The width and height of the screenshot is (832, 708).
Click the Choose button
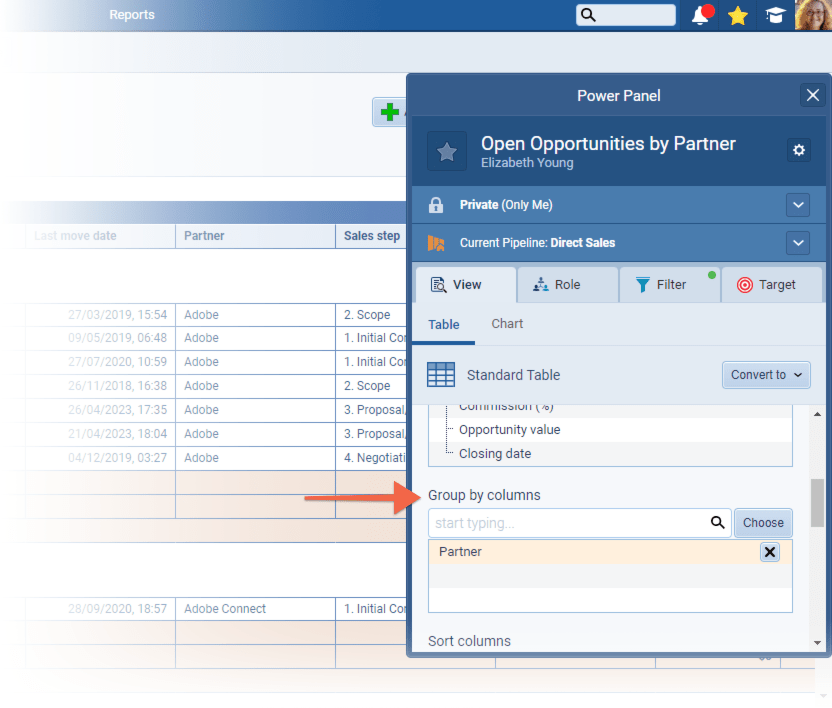tap(763, 522)
